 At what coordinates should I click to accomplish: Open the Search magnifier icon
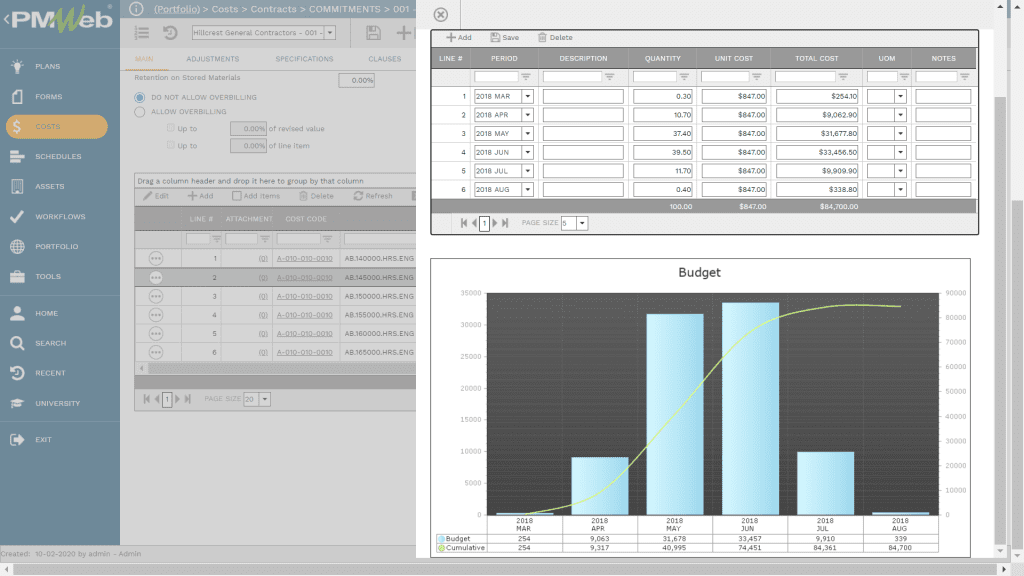coord(17,344)
